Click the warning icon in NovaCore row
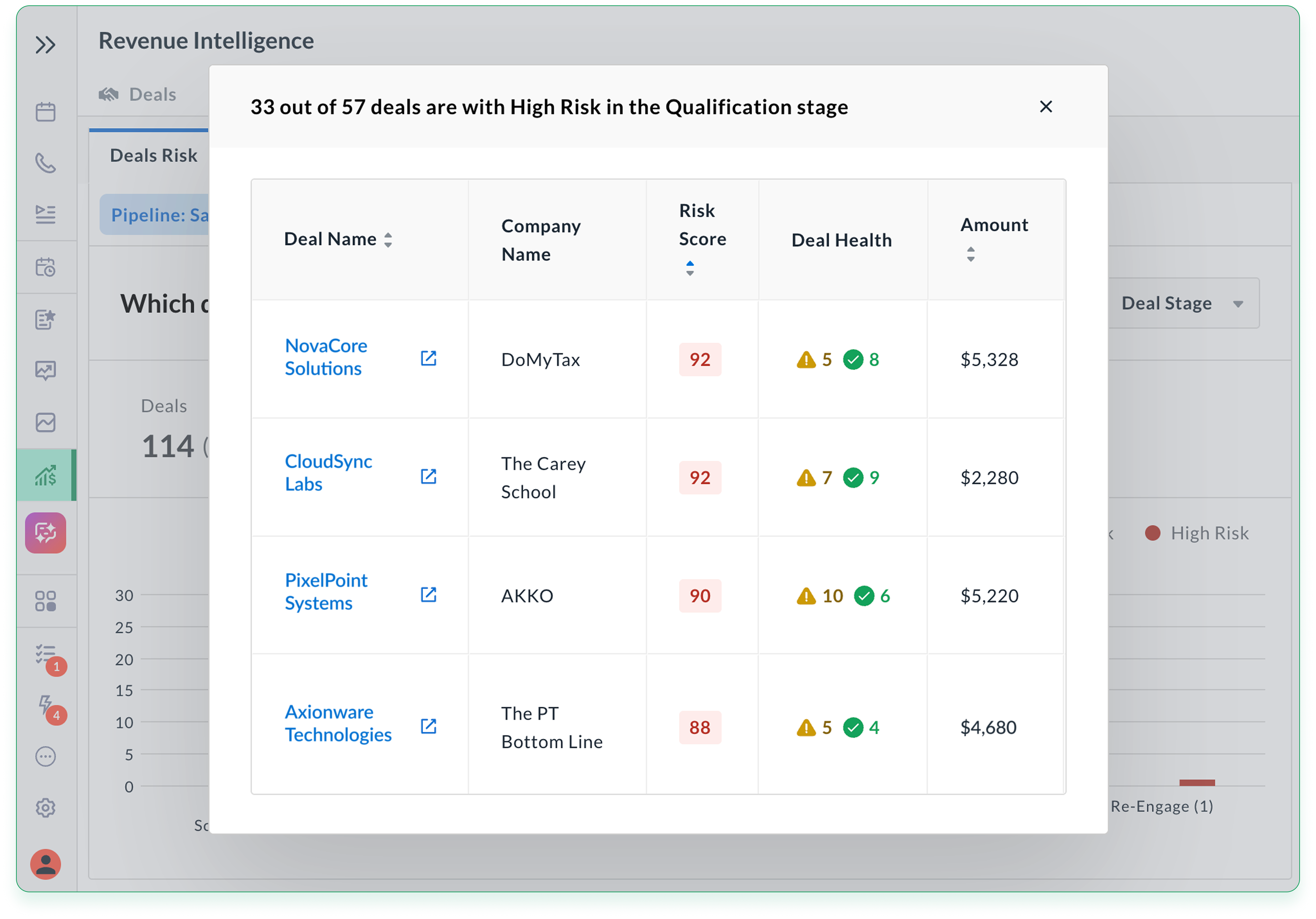Screen dimensions: 1316x919 click(806, 359)
